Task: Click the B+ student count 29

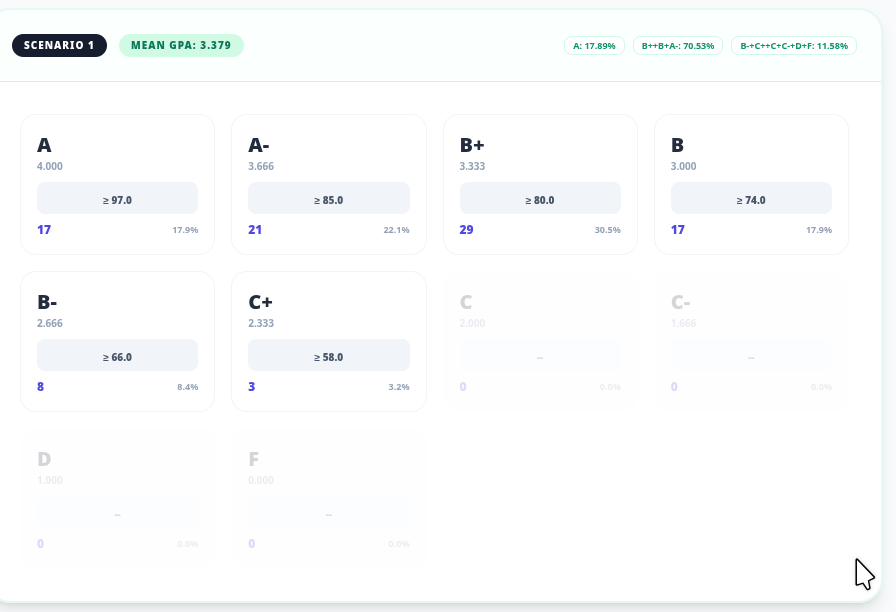Action: [466, 230]
